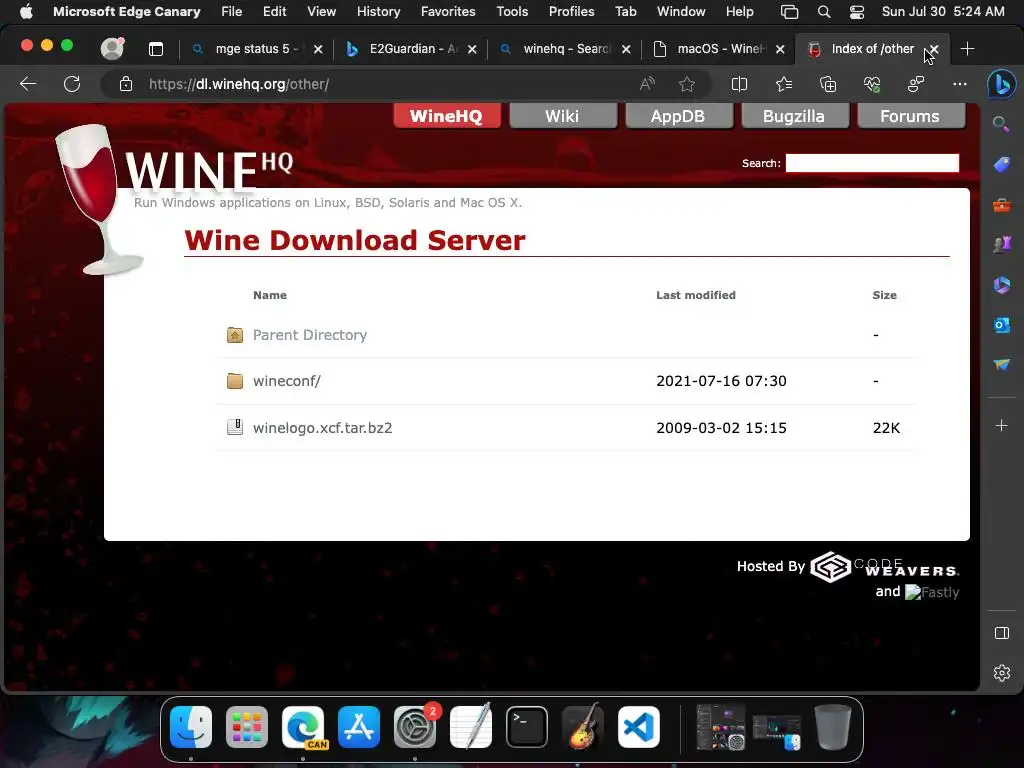1024x768 pixels.
Task: Toggle sidebar visibility icon at bottom
Action: (1001, 633)
